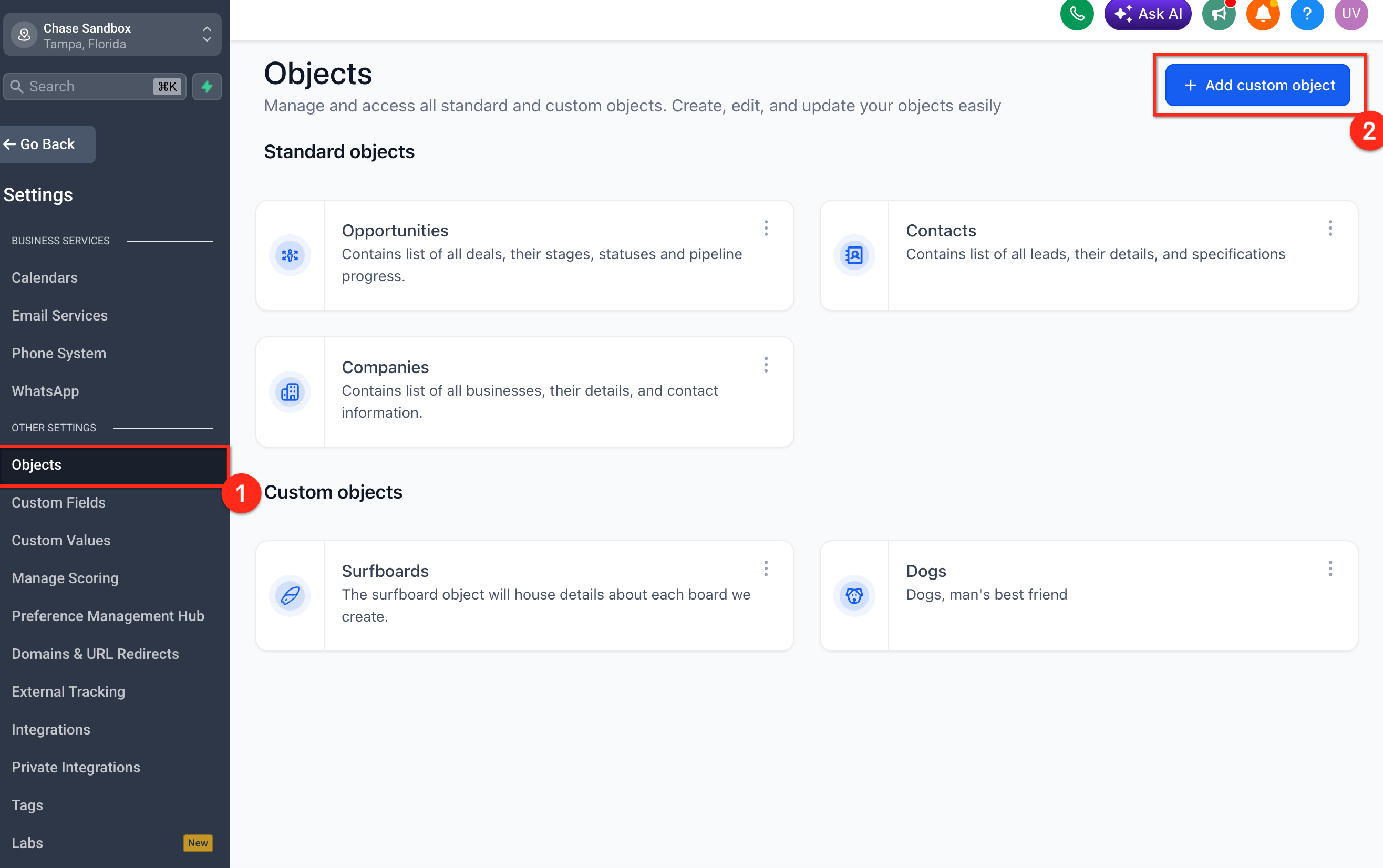Click Add custom object button
The height and width of the screenshot is (868, 1383).
click(x=1257, y=86)
